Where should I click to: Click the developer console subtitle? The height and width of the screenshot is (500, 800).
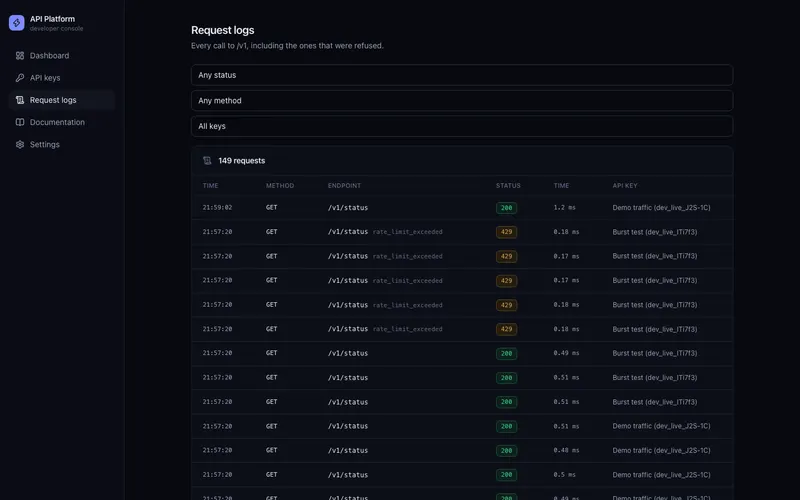56,29
